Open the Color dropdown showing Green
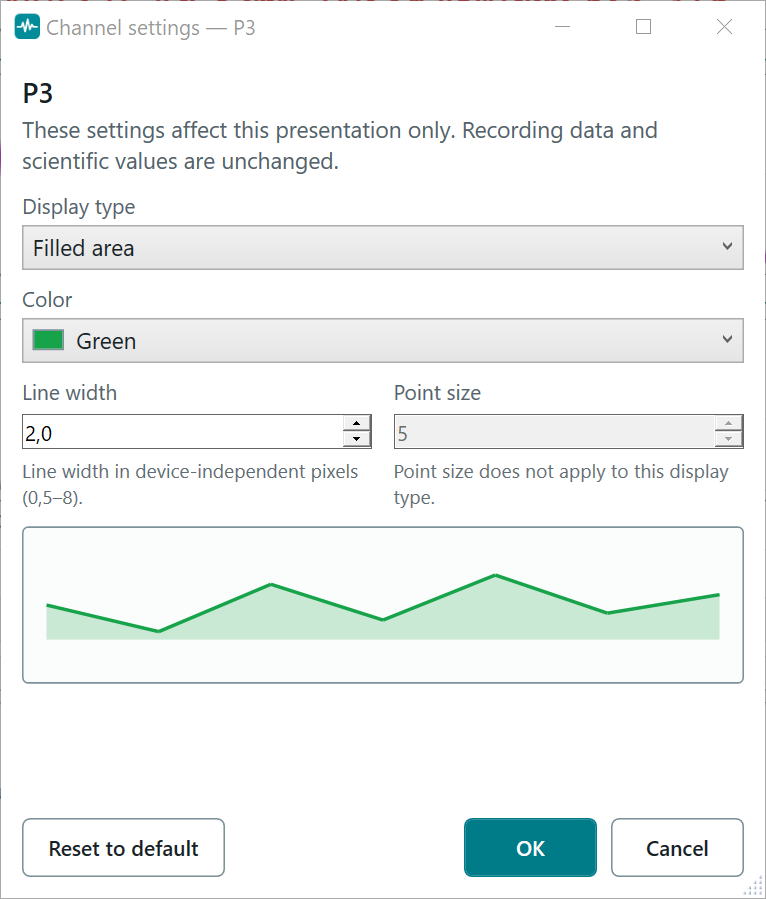766x899 pixels. pos(383,341)
